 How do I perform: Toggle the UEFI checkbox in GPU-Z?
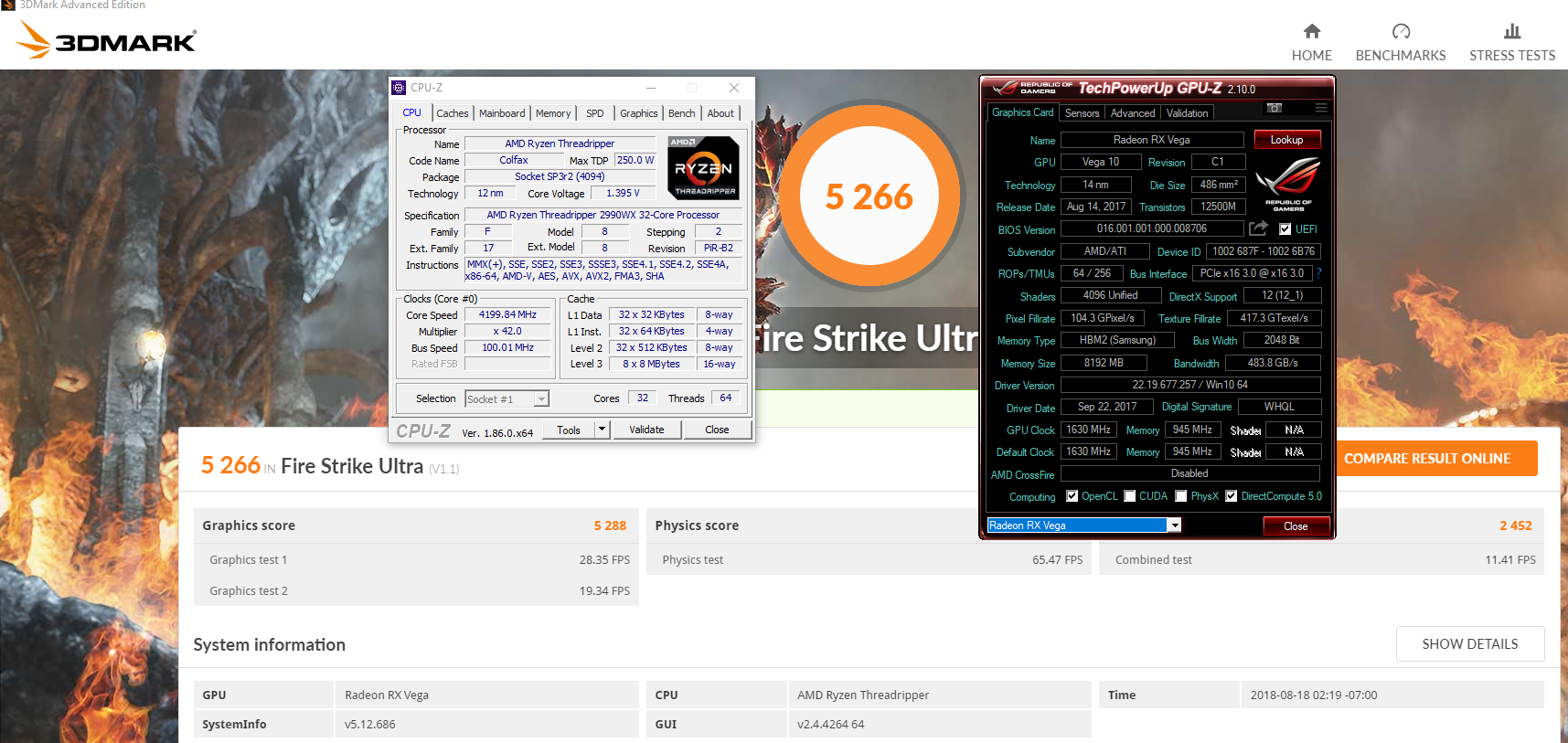(x=1285, y=229)
